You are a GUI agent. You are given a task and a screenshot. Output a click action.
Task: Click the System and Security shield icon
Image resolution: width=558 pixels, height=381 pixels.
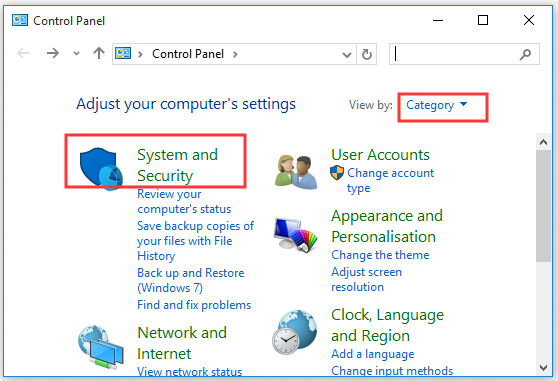(x=101, y=169)
